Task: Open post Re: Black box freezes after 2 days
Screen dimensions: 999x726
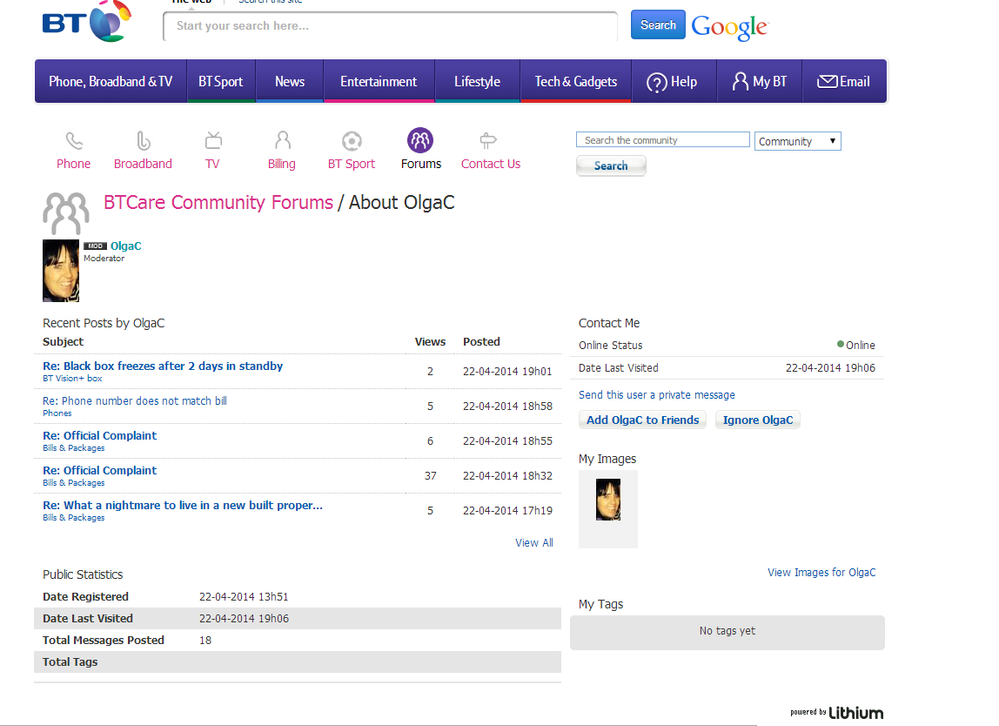Action: pyautogui.click(x=162, y=366)
